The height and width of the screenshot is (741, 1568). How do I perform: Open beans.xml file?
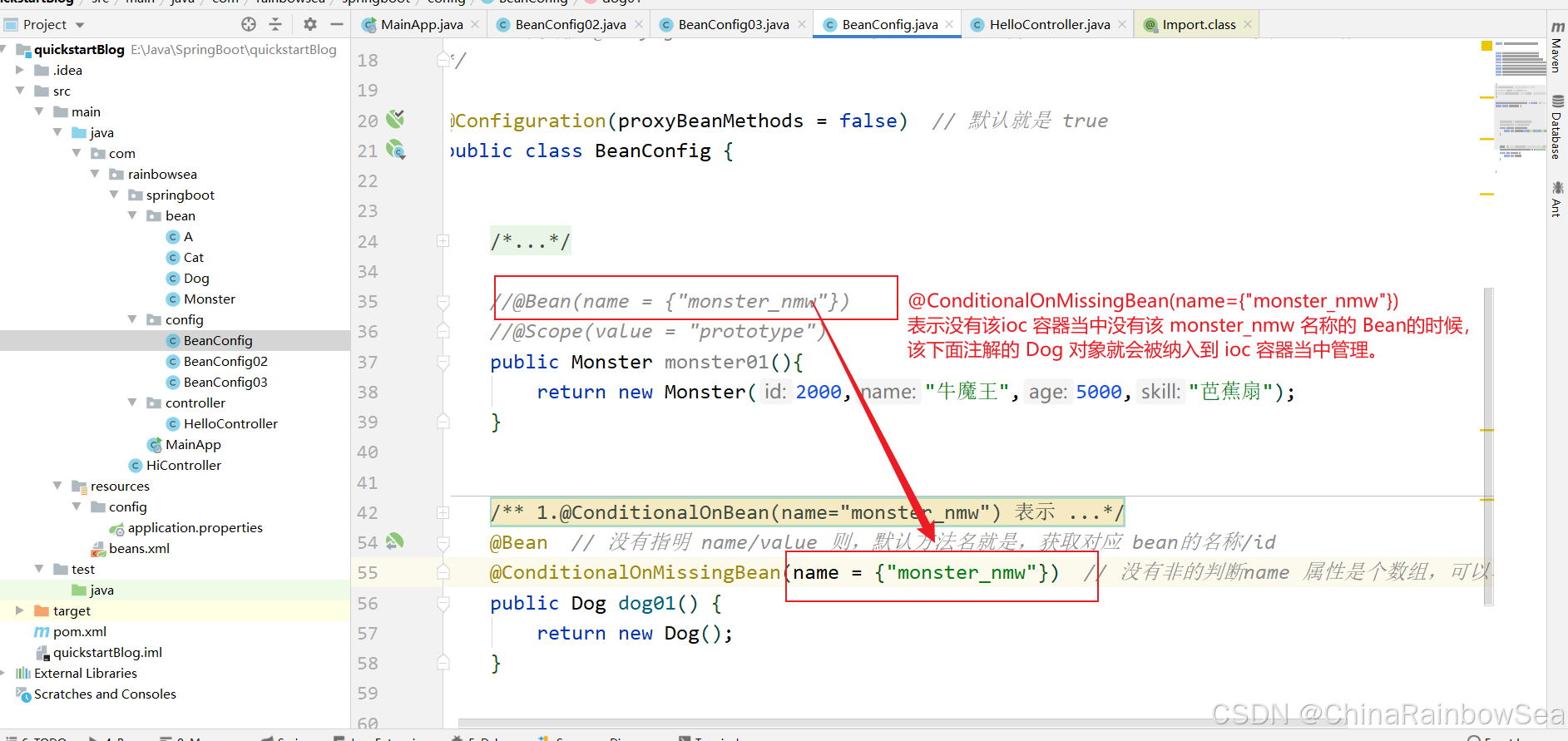[x=130, y=548]
